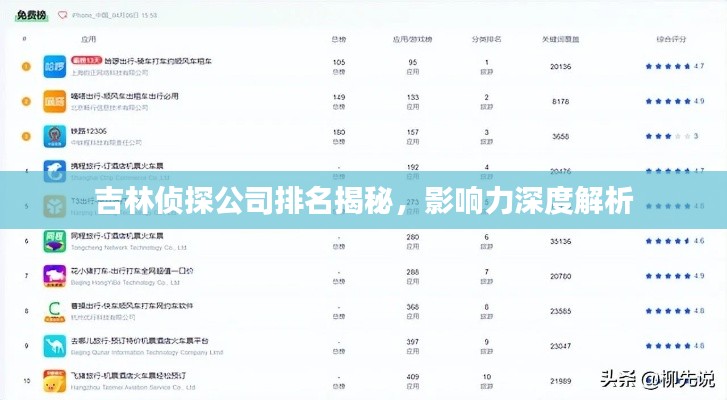
Task: Sort by the 关键词覆盖 column header
Action: coord(560,39)
